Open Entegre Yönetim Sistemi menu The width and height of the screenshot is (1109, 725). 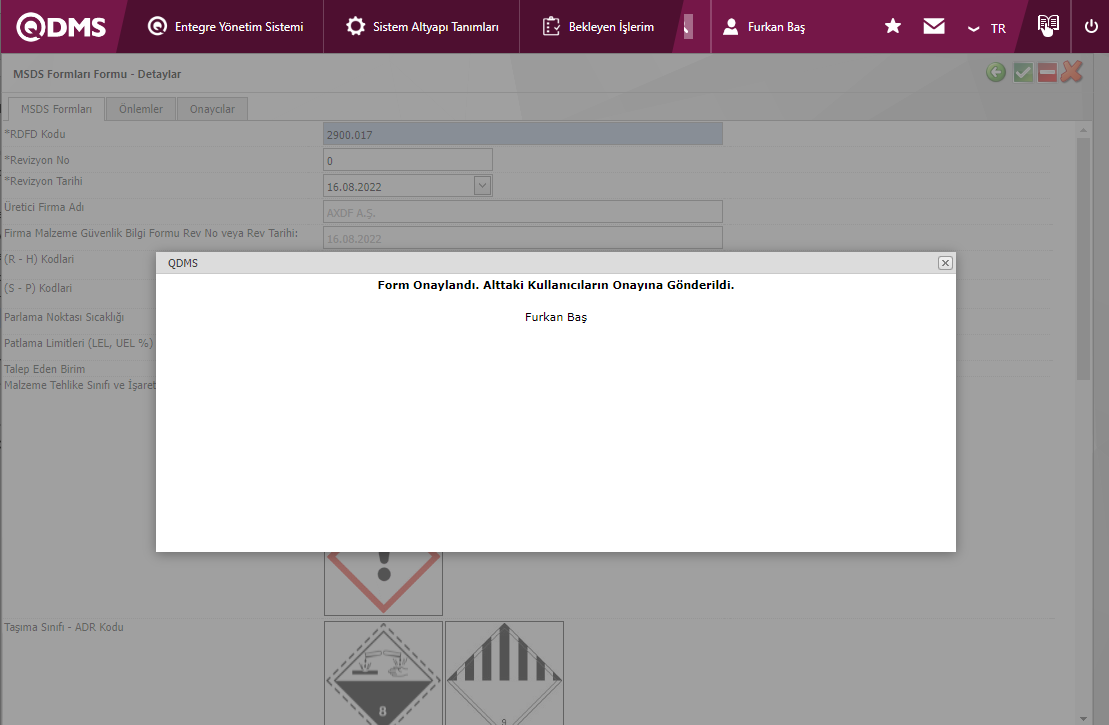click(x=226, y=27)
